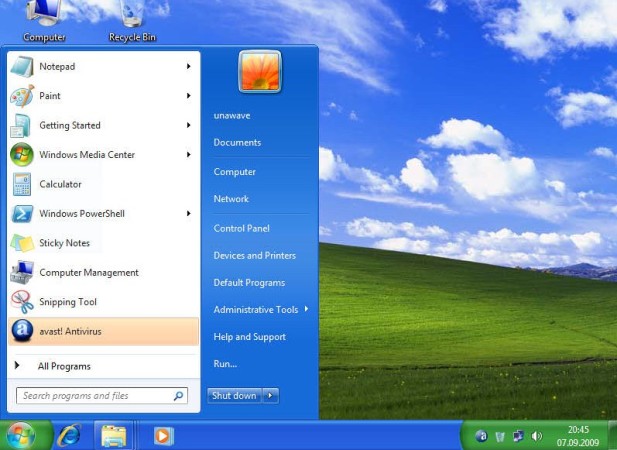Viewport: 617px width, 450px height.
Task: Expand All Programs list
Action: tap(103, 366)
